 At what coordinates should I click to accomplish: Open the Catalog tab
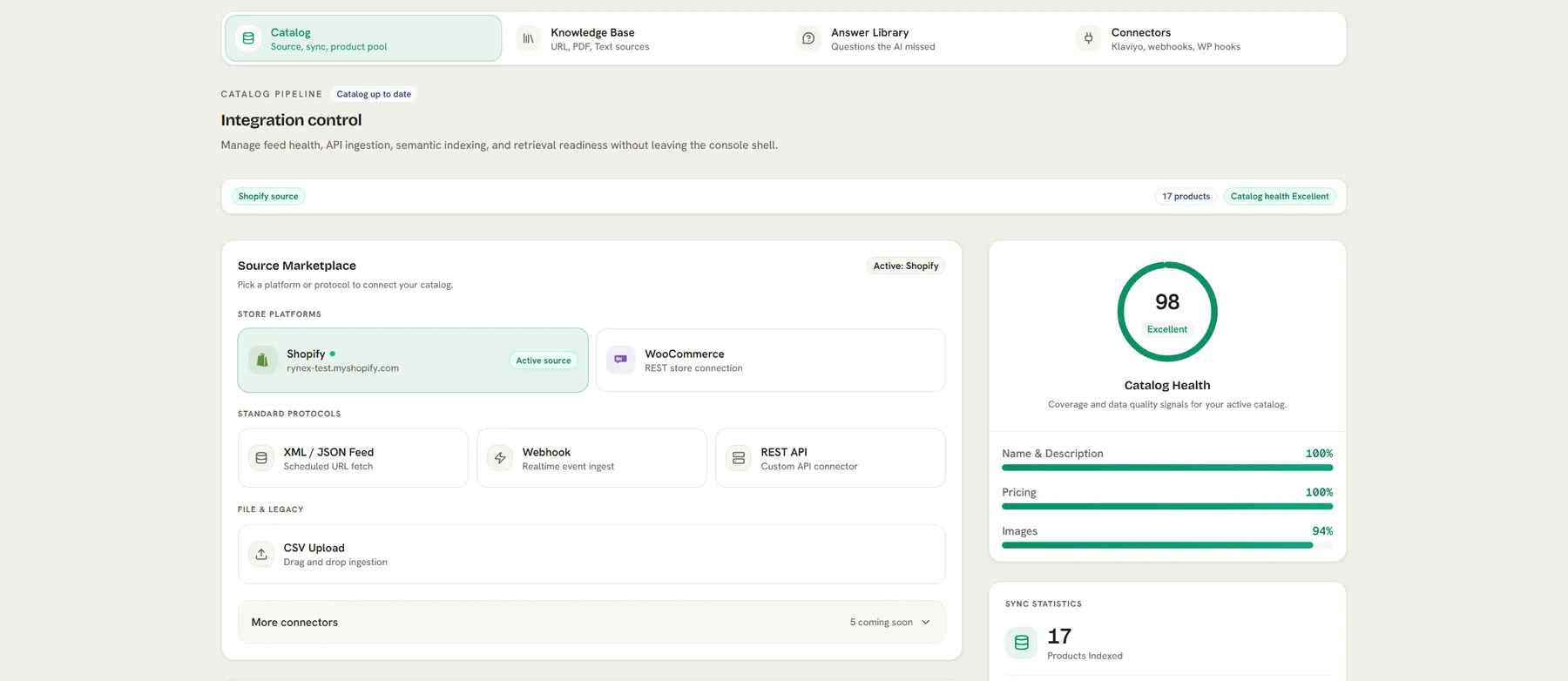point(362,38)
